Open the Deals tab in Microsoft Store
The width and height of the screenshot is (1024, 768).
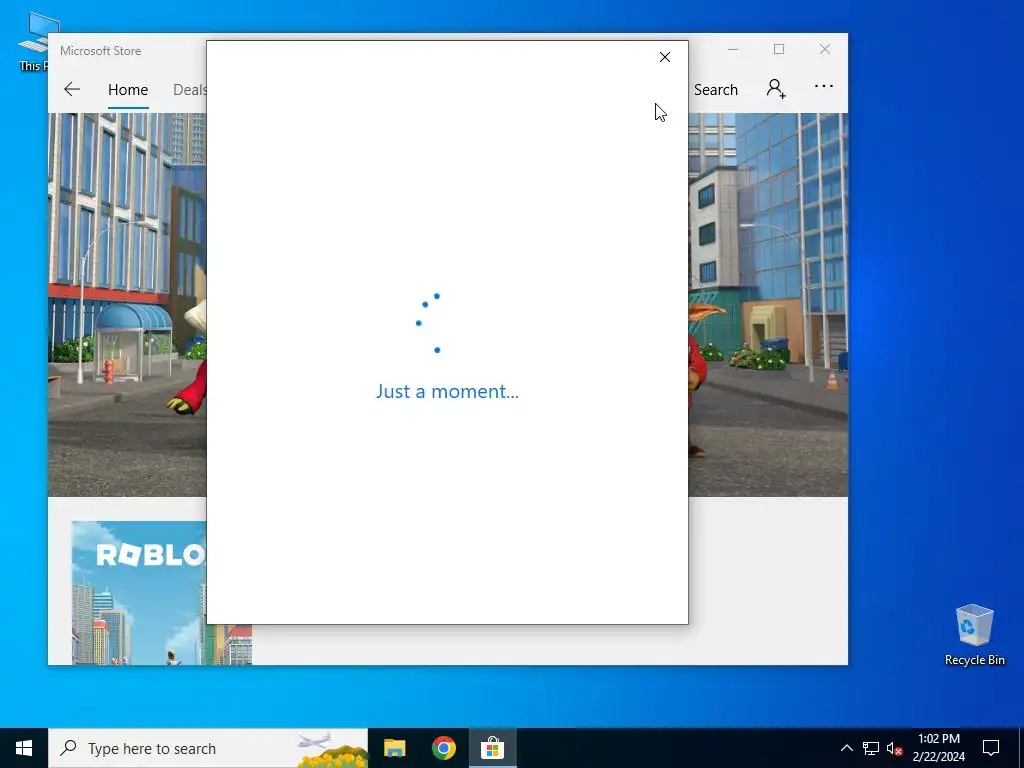[x=189, y=90]
